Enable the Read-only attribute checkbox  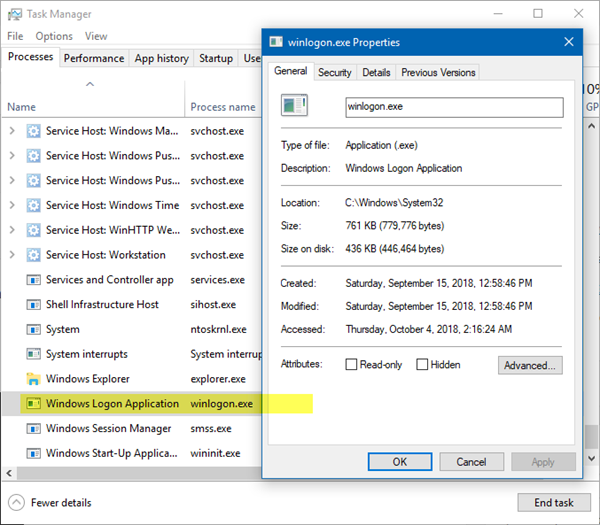click(x=351, y=365)
